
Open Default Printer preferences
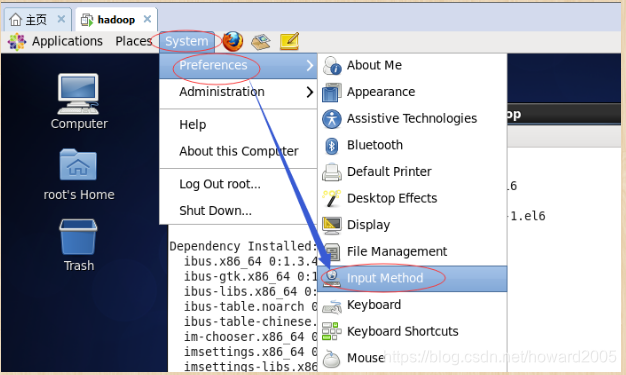[412, 172]
